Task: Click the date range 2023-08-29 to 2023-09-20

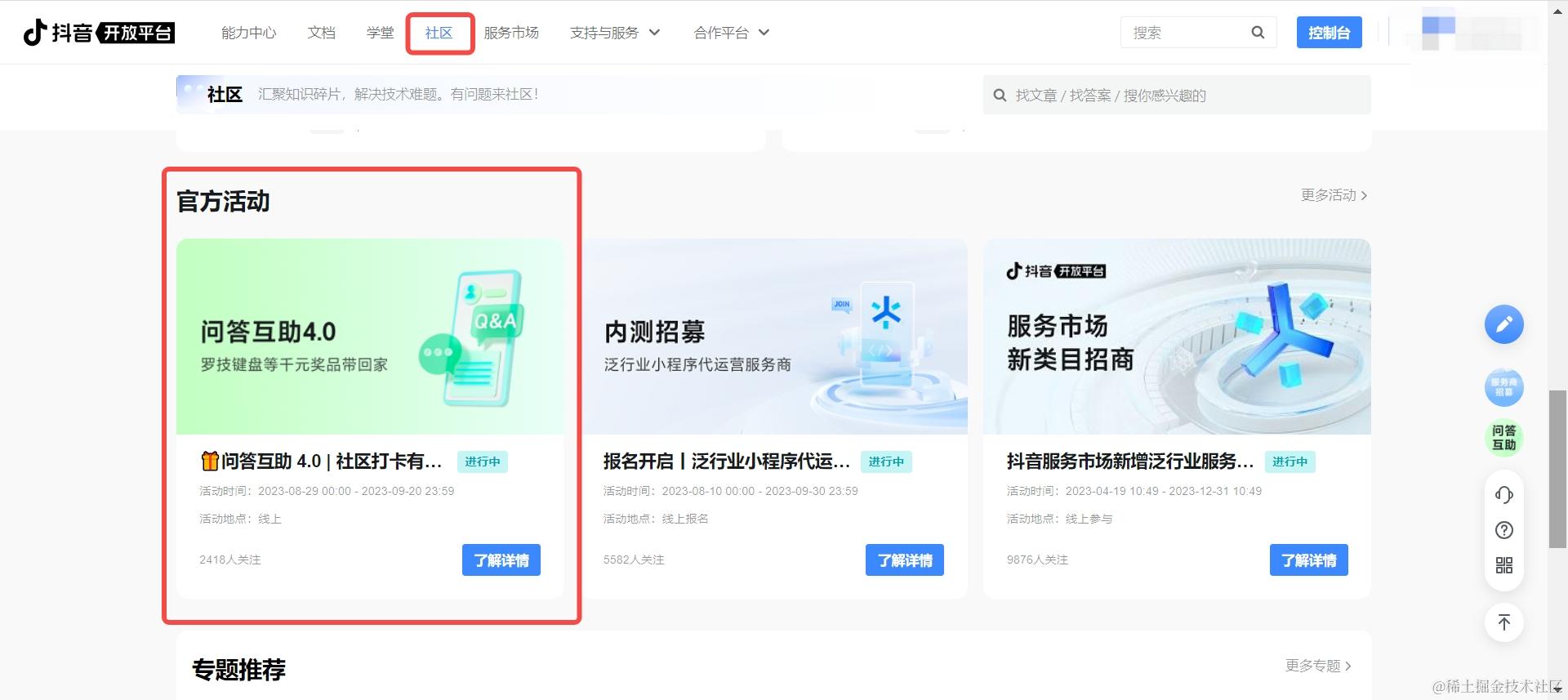Action: (x=356, y=491)
